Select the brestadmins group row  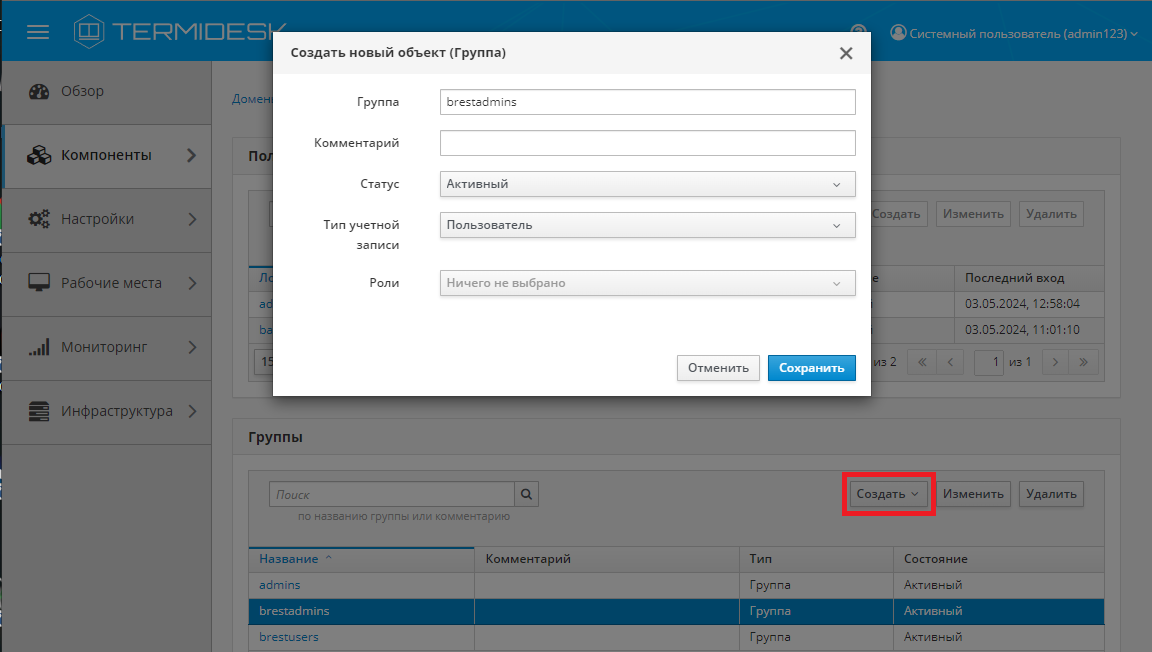coord(676,612)
